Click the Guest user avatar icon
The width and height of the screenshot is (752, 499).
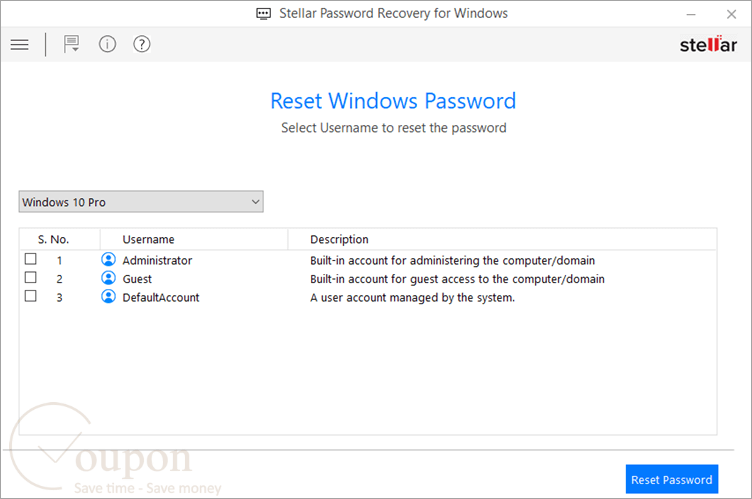coord(108,278)
